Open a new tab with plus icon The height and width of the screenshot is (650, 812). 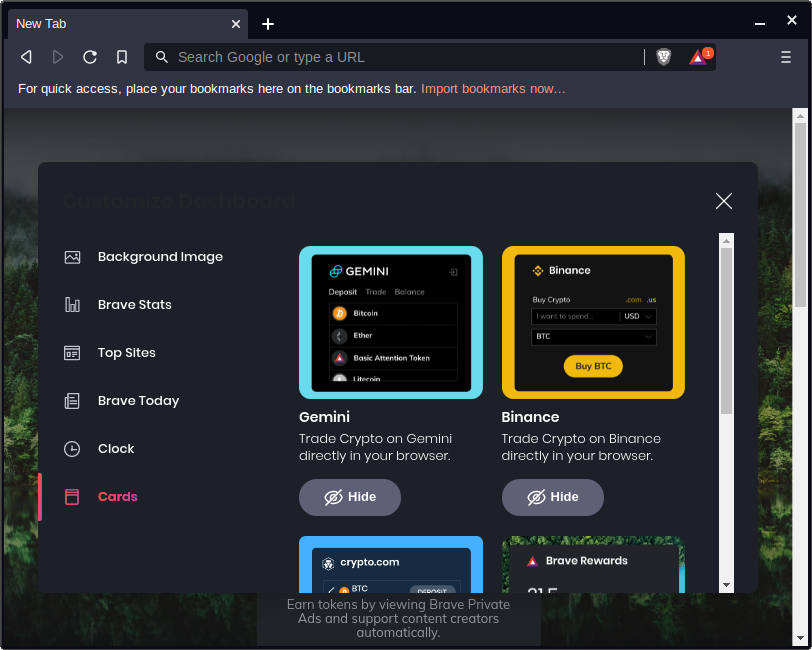(268, 24)
